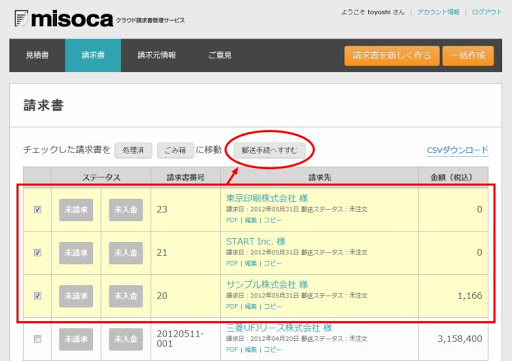Image resolution: width=512 pixels, height=361 pixels.
Task: Uncheck the checkbox for invoice 23
Action: coord(38,210)
